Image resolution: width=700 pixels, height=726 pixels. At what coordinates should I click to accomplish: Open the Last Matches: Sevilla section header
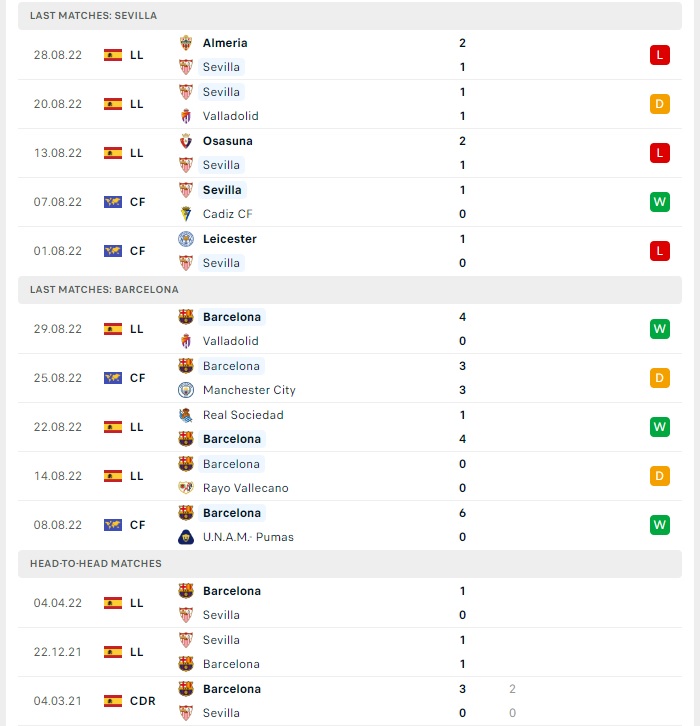click(350, 16)
